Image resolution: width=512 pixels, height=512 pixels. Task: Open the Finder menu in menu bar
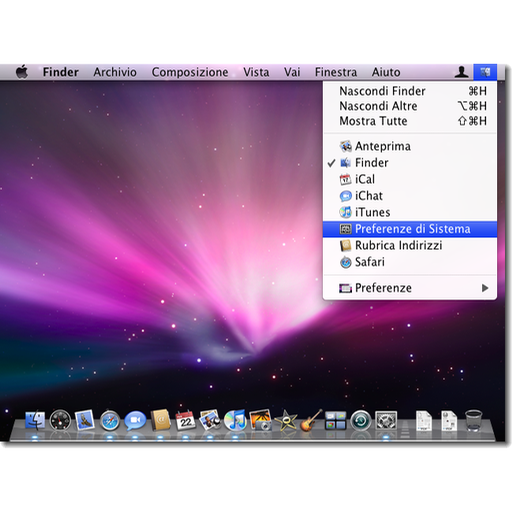click(60, 72)
